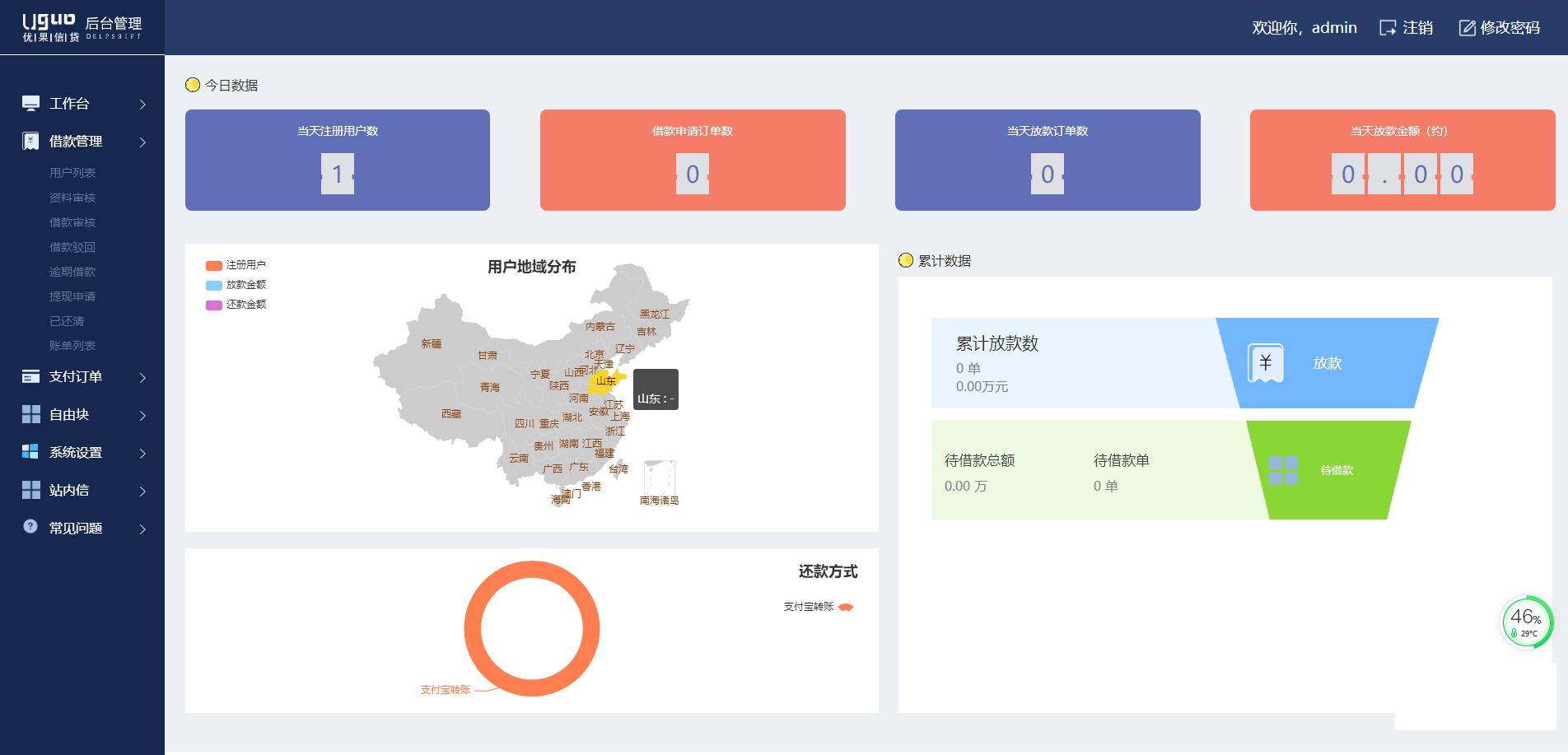Viewport: 1568px width, 755px height.
Task: Open 已还清 submenu item
Action: point(67,321)
